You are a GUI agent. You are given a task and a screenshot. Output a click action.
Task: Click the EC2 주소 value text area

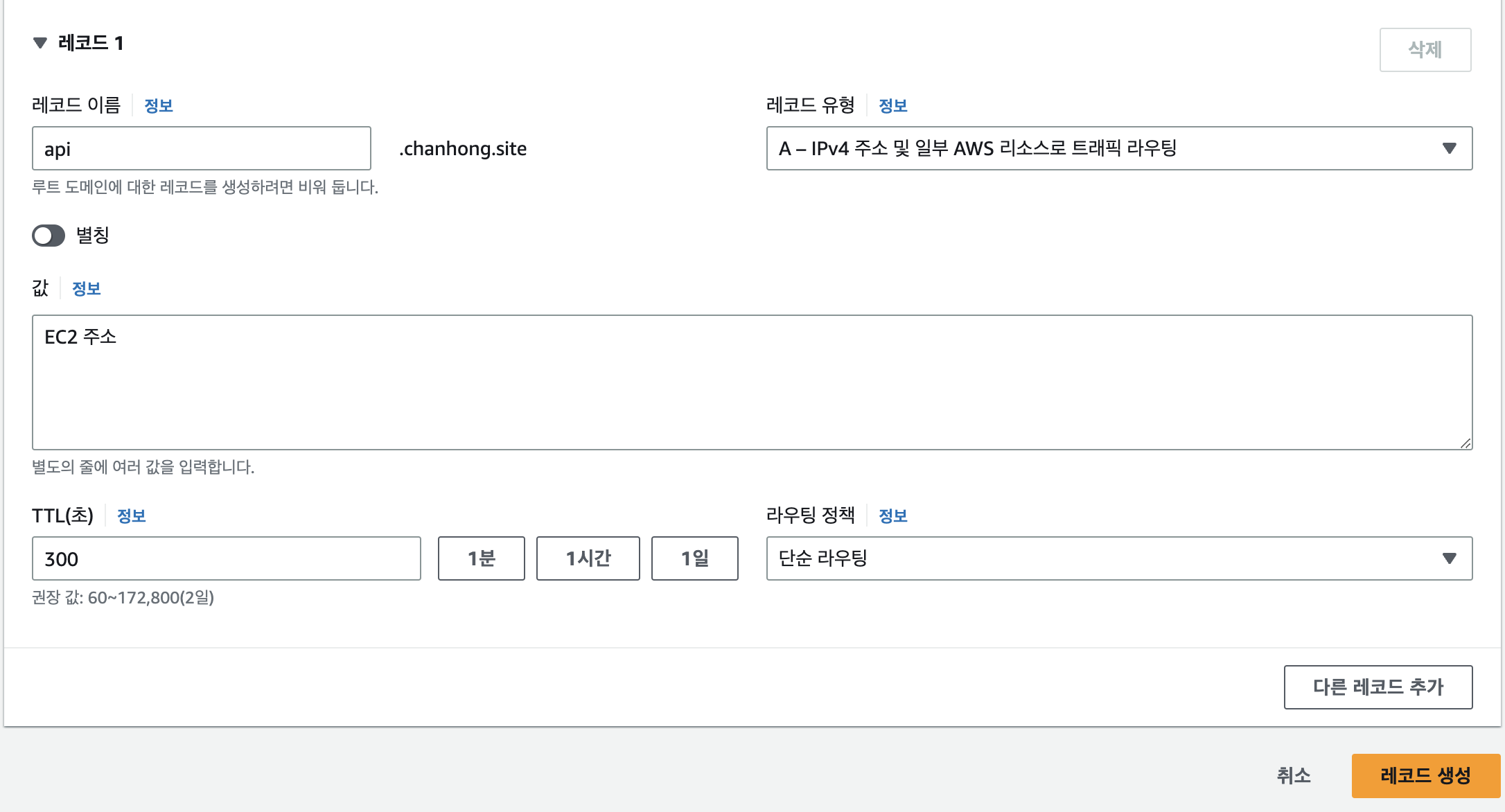pyautogui.click(x=752, y=382)
